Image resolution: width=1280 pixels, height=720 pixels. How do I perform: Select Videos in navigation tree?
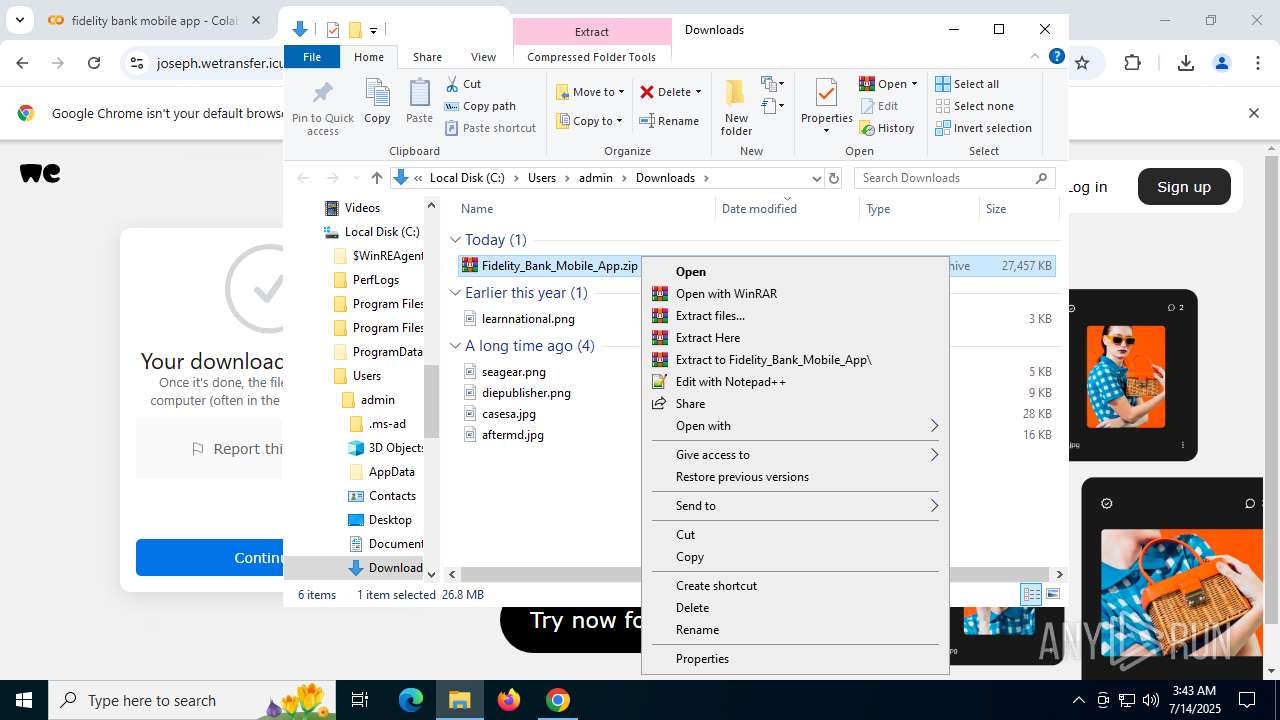point(362,208)
